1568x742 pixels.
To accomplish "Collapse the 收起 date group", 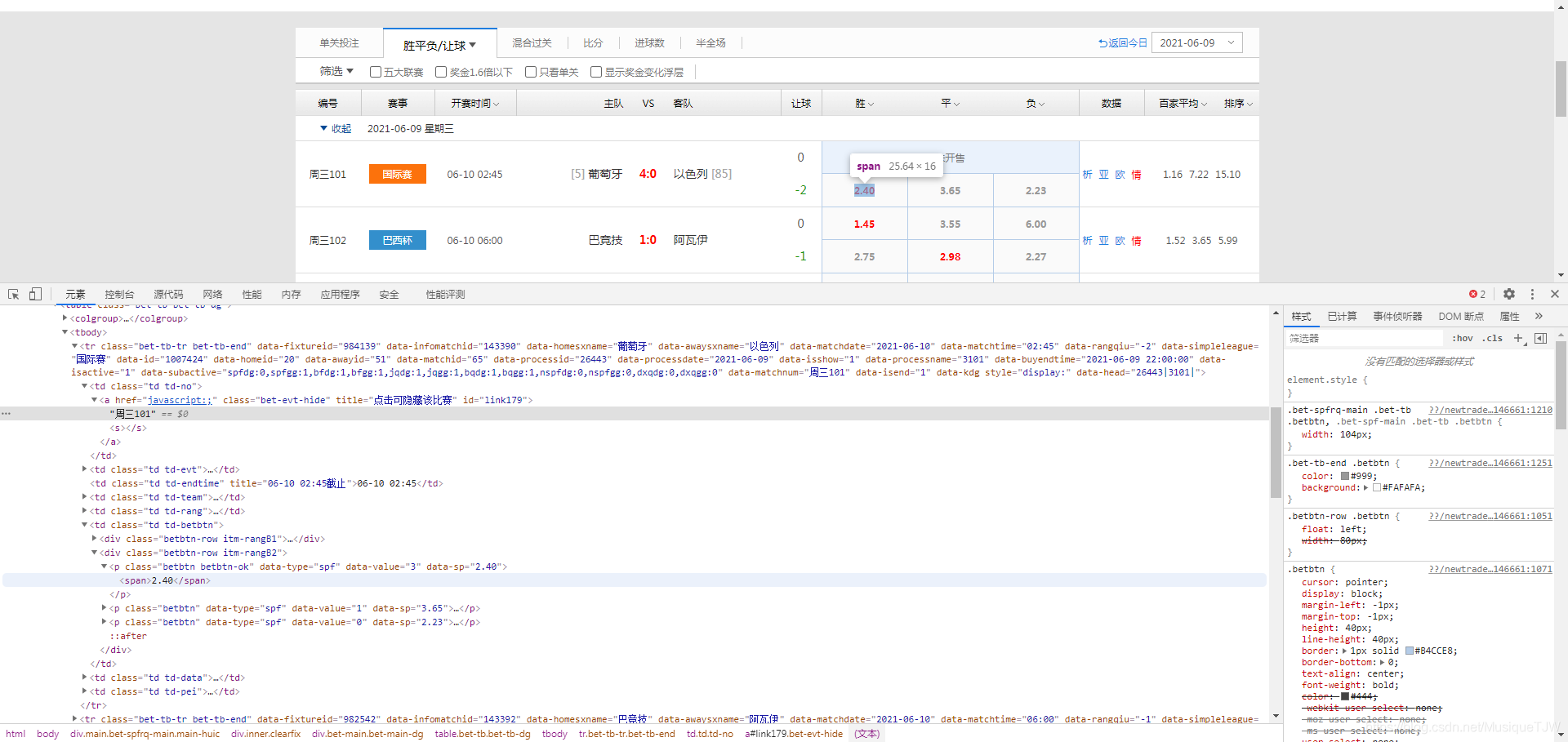I will coord(336,129).
